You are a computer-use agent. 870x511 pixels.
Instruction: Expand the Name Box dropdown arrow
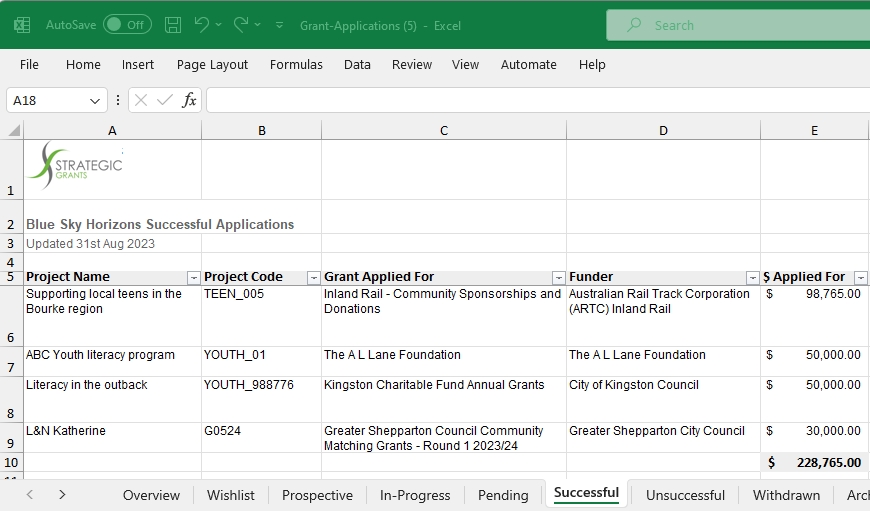click(96, 100)
